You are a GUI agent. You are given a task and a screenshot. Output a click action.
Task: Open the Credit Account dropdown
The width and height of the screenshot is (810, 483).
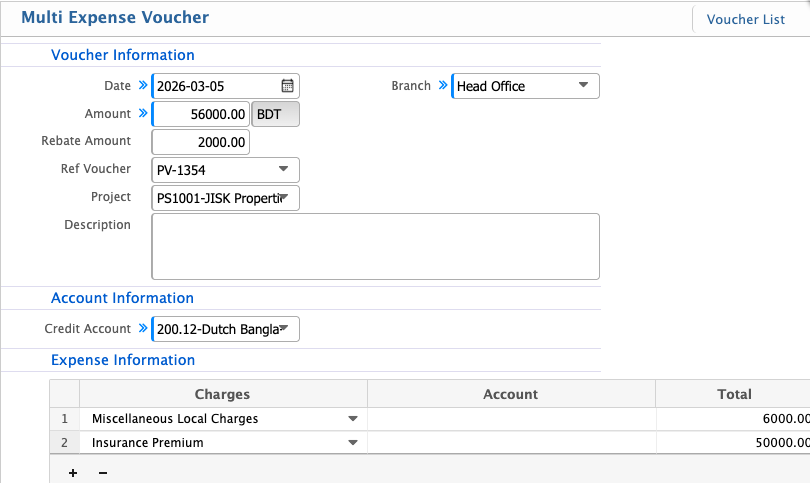tap(283, 329)
